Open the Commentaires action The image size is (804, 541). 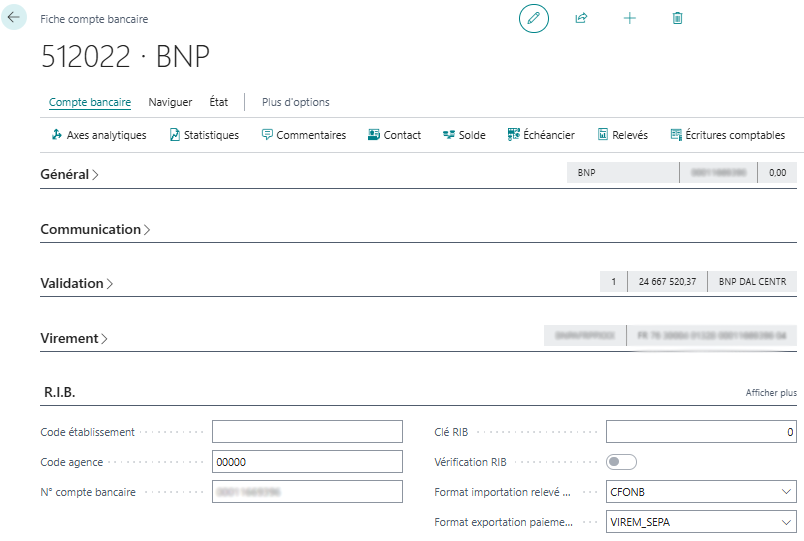click(304, 135)
